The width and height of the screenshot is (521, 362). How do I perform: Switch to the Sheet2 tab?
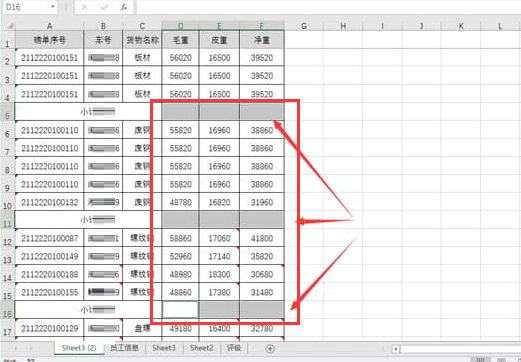201,348
